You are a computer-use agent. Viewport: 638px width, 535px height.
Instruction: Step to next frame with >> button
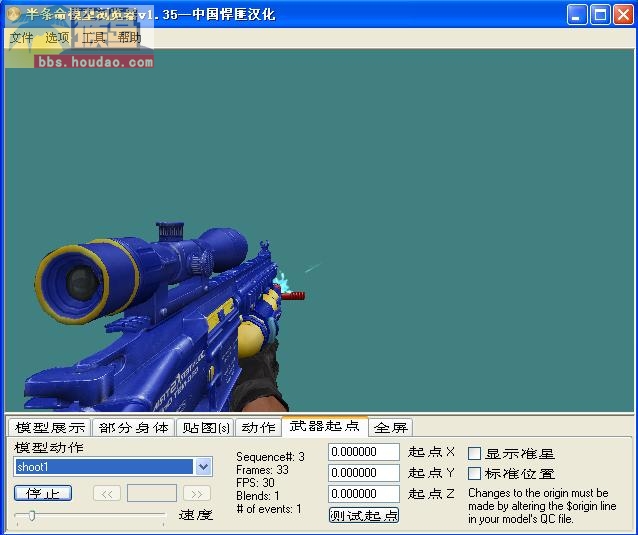(x=197, y=494)
